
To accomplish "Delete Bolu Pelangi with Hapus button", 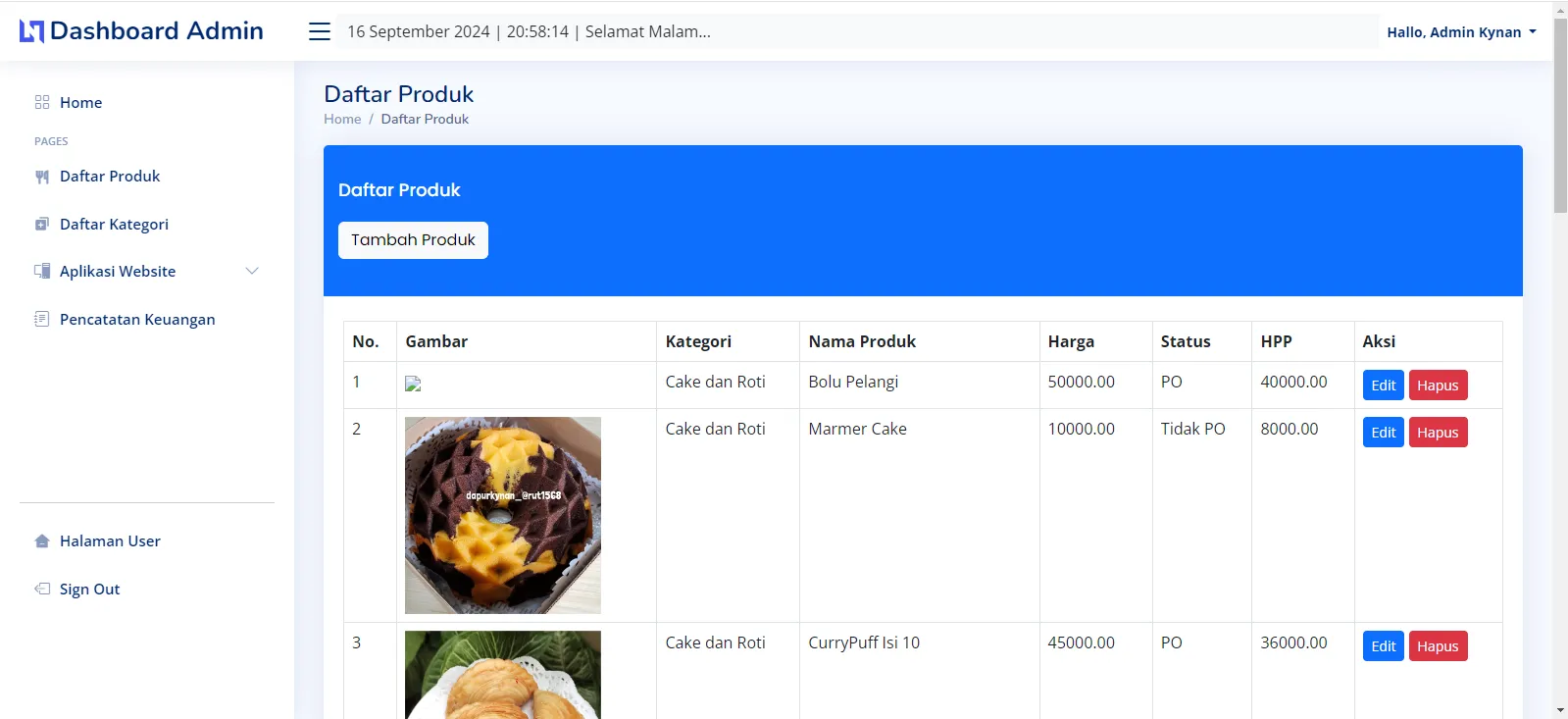I will 1438,385.
